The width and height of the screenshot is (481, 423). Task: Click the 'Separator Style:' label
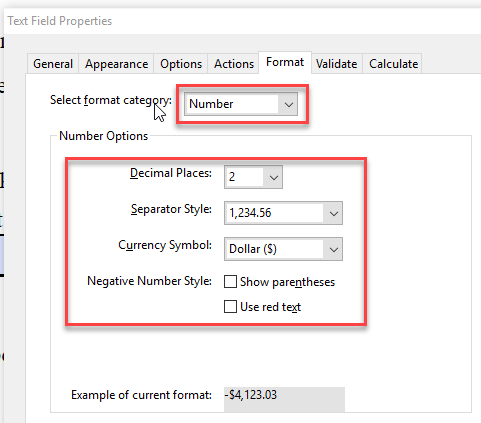[171, 209]
